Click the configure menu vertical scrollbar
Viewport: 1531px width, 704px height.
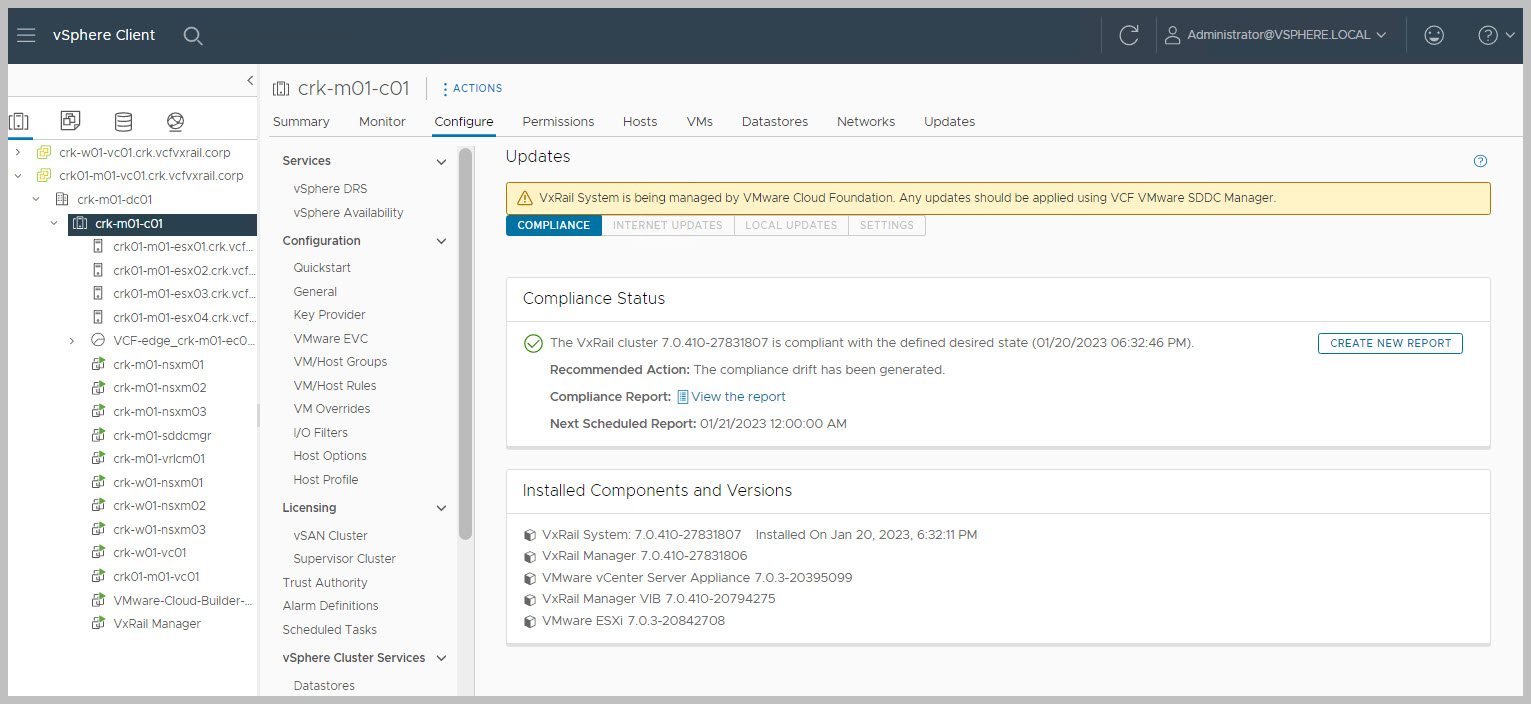(x=465, y=340)
